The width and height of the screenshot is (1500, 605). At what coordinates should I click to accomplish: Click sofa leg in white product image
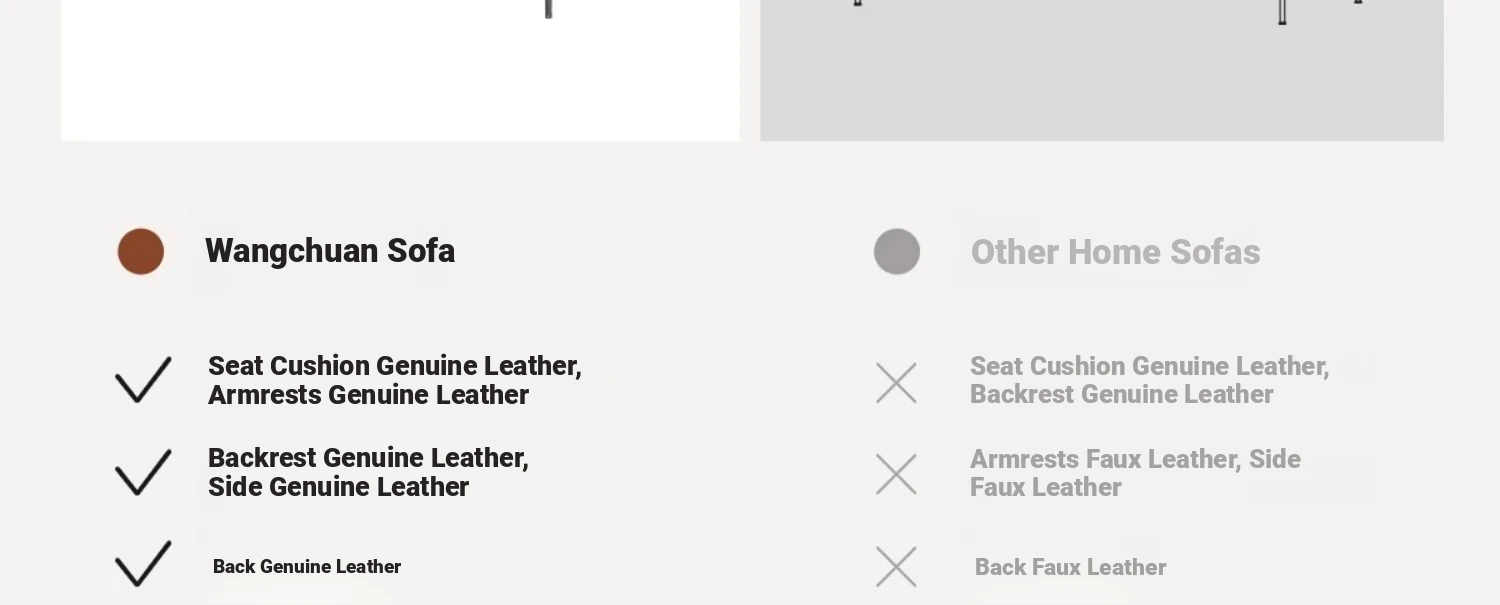click(x=548, y=9)
